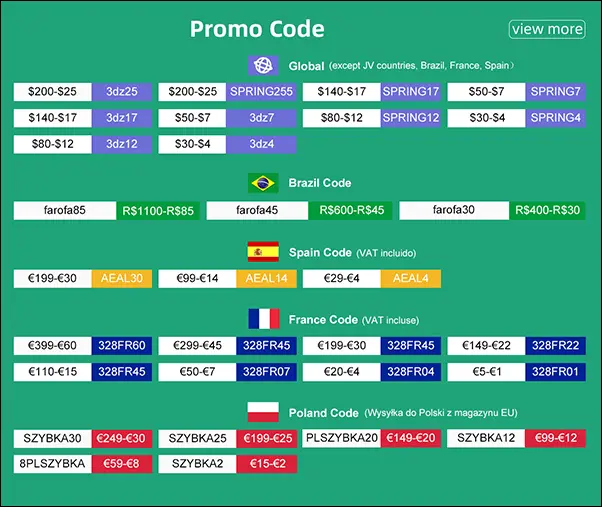Copy the 328FR60 France code

coord(121,346)
